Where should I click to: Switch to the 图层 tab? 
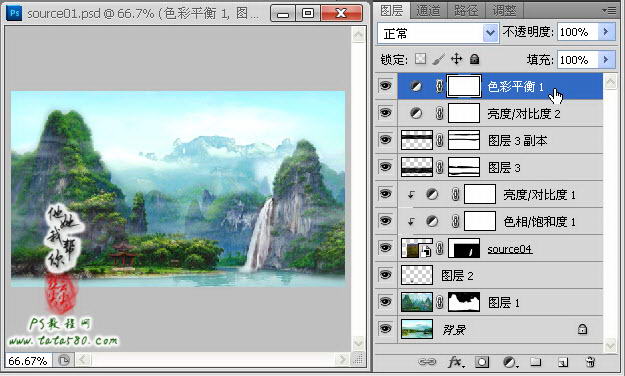pyautogui.click(x=391, y=10)
